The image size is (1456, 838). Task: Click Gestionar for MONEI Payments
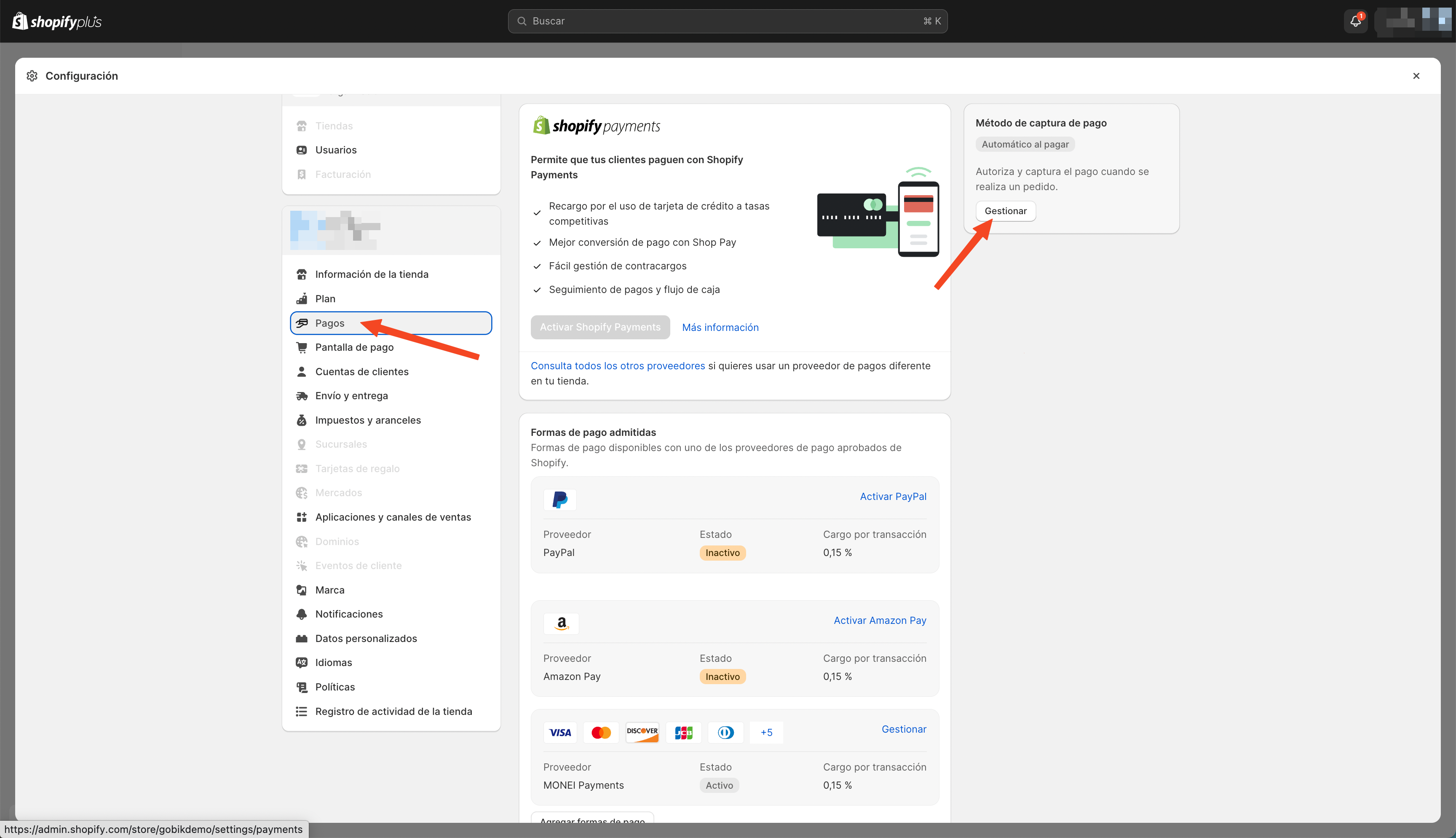[x=904, y=729]
